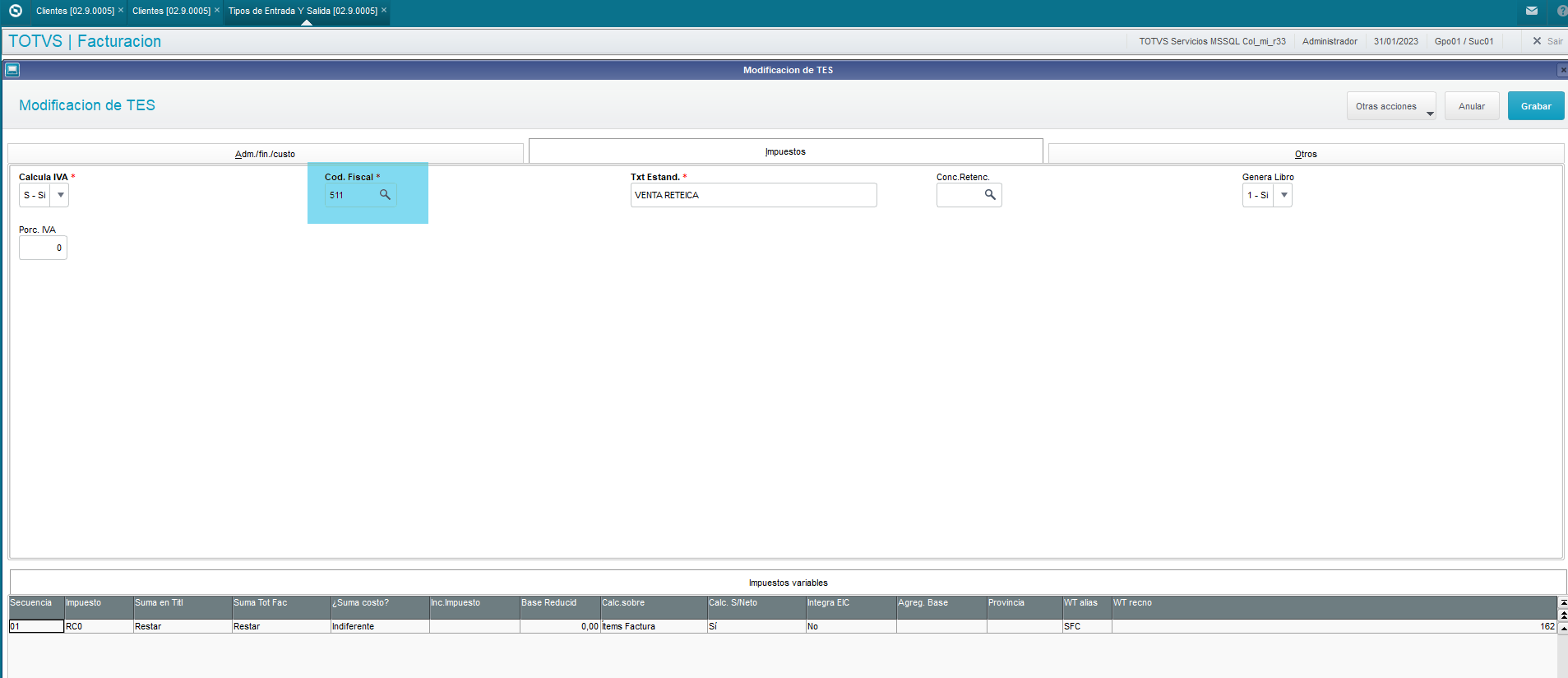Close the Tipos de Entrada Y Salida tab

(x=384, y=10)
